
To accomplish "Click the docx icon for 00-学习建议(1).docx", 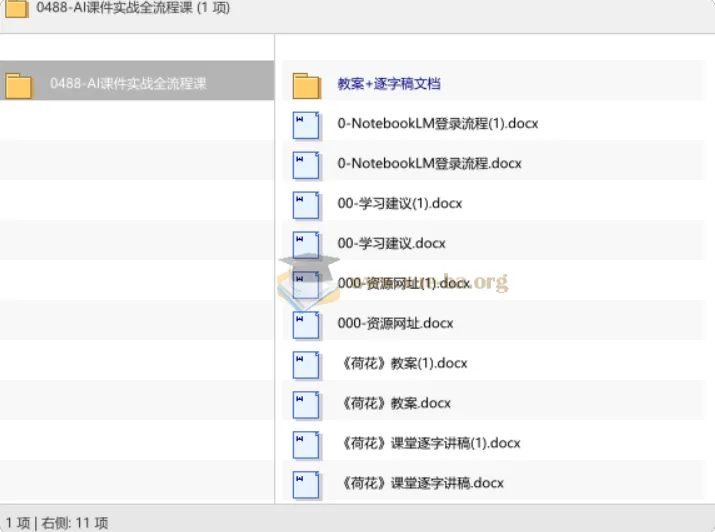I will point(306,205).
